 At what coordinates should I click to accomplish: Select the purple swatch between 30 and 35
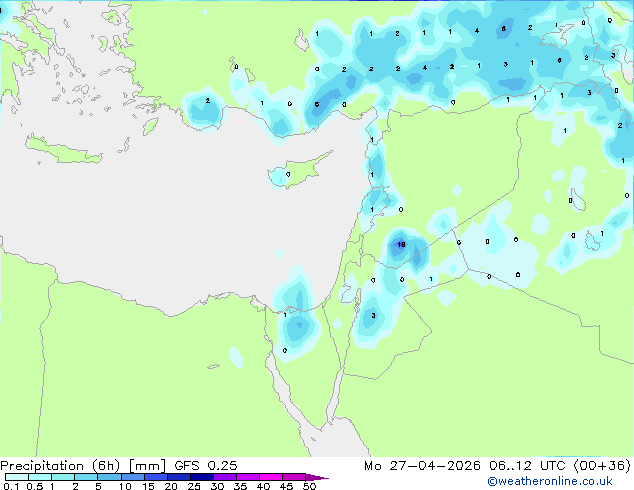click(225, 477)
